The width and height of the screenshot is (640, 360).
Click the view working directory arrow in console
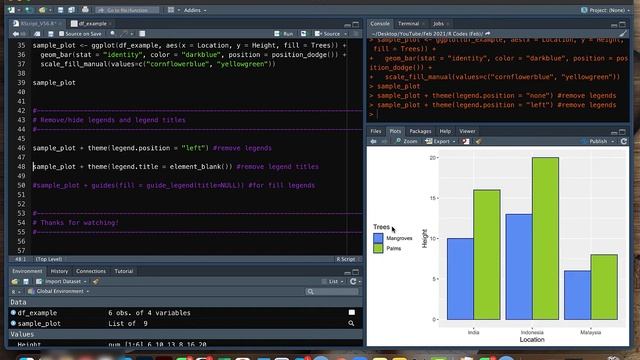pyautogui.click(x=488, y=33)
